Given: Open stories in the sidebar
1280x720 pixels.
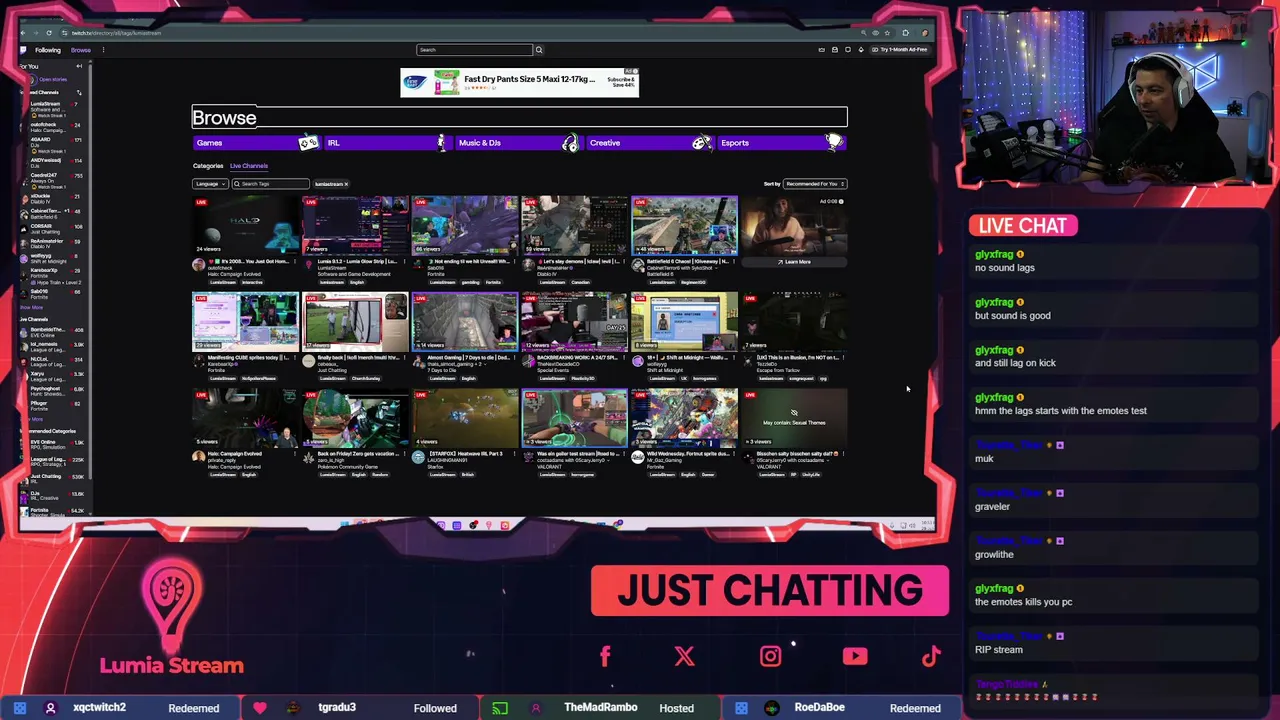Looking at the screenshot, I should click(x=52, y=79).
